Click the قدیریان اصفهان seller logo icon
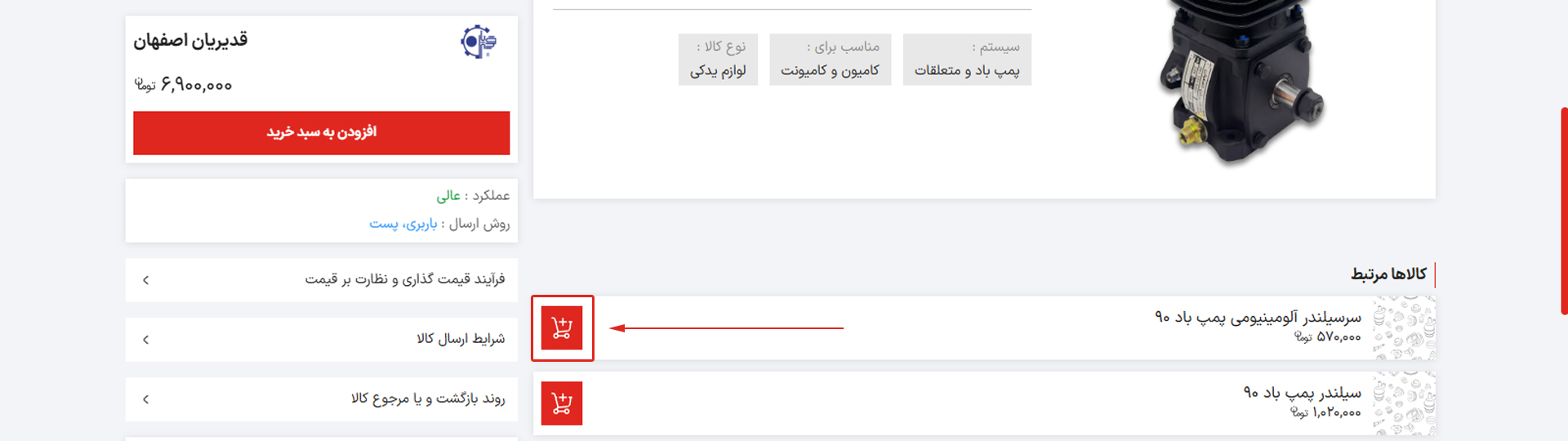This screenshot has height=441, width=1568. click(x=479, y=42)
